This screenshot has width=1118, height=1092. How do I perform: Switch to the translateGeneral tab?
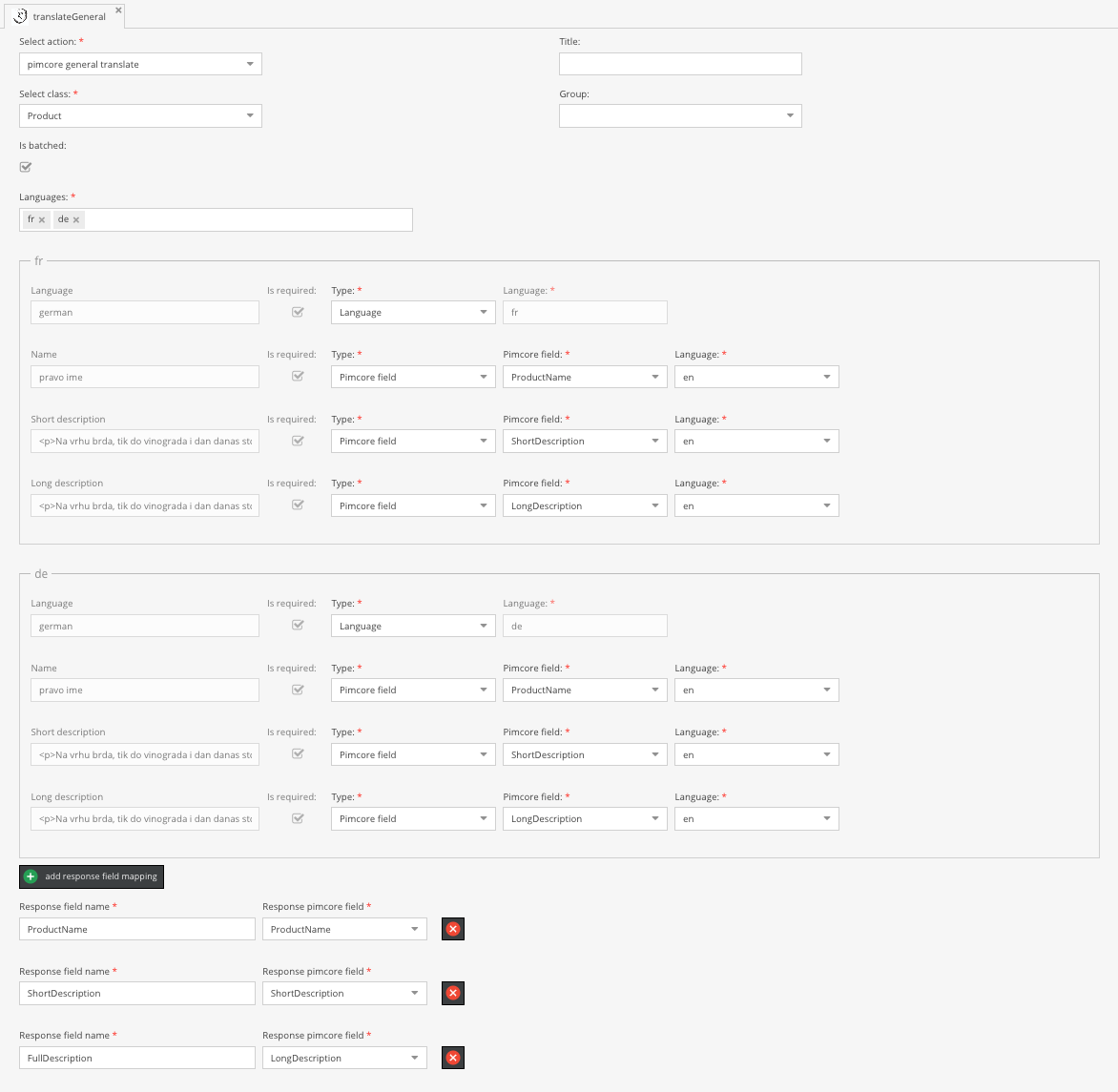[x=69, y=16]
